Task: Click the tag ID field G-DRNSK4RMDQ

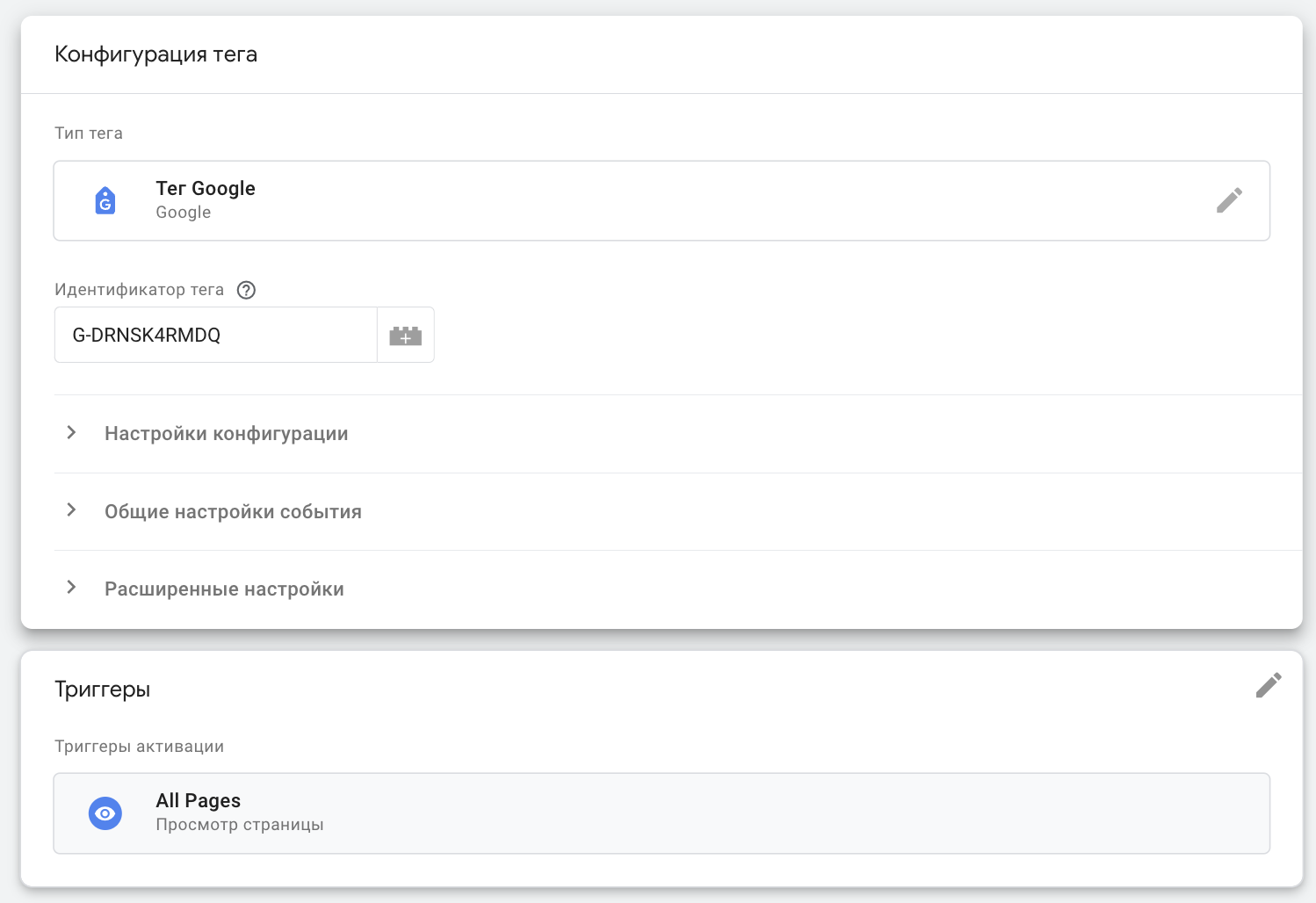Action: point(216,335)
